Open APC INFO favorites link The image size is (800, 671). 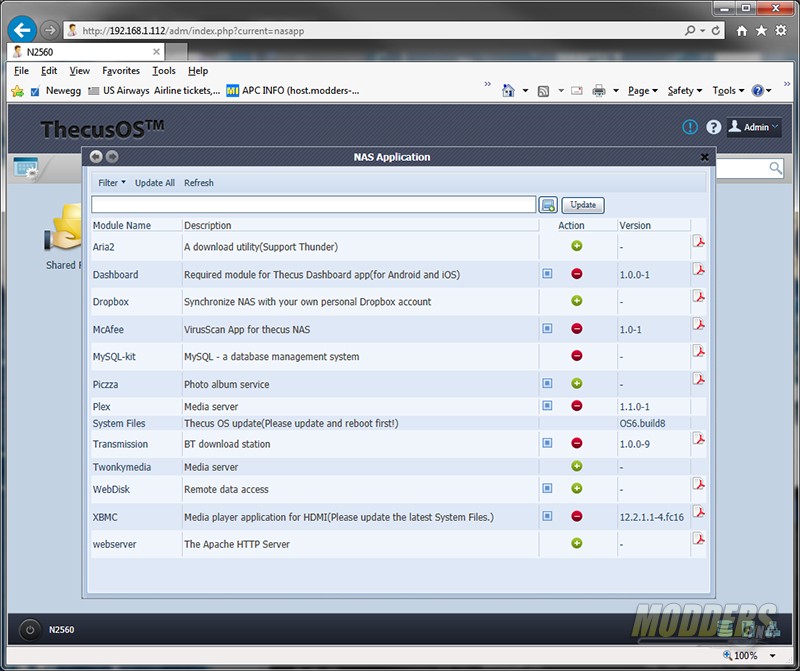(293, 91)
